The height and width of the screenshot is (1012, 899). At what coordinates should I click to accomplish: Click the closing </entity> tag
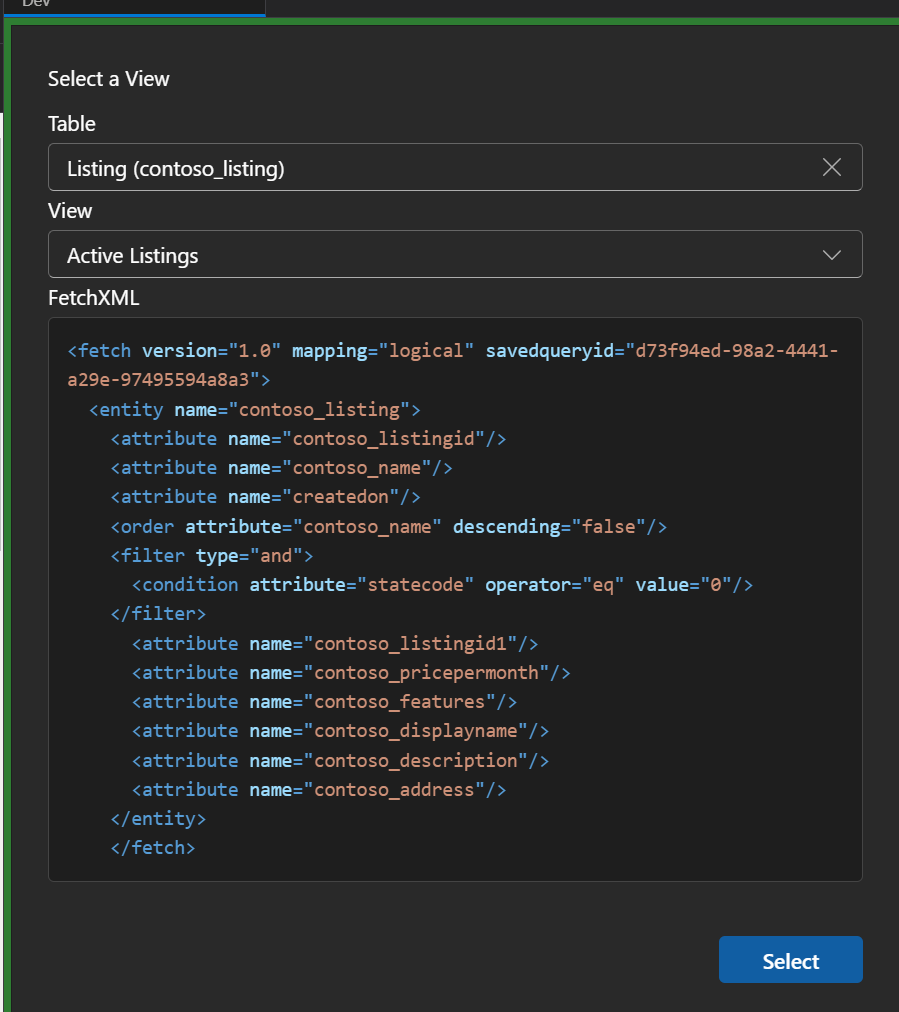click(158, 819)
